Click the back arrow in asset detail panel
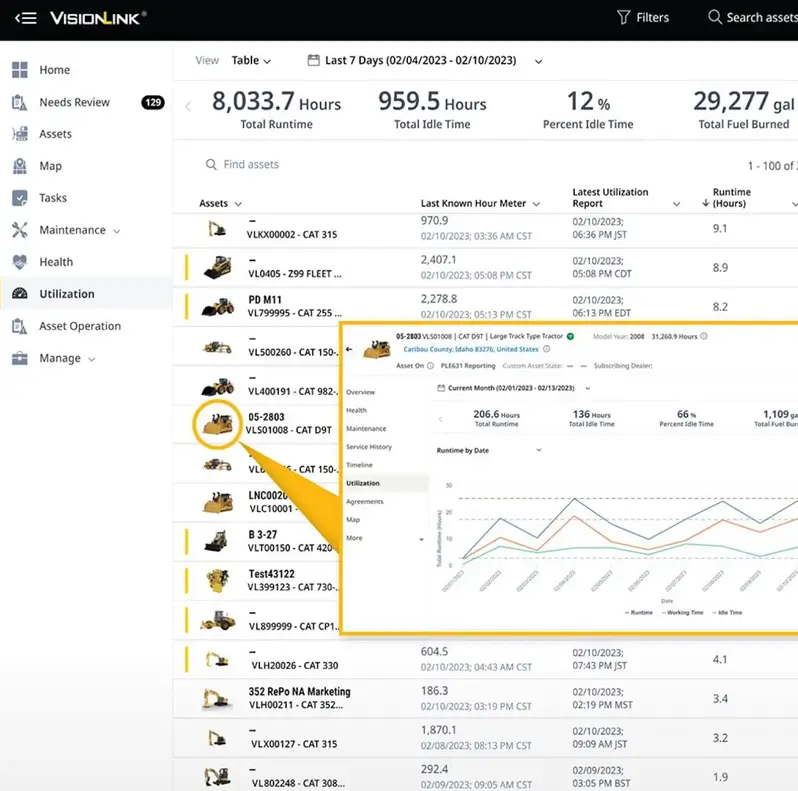This screenshot has width=798, height=791. [349, 350]
